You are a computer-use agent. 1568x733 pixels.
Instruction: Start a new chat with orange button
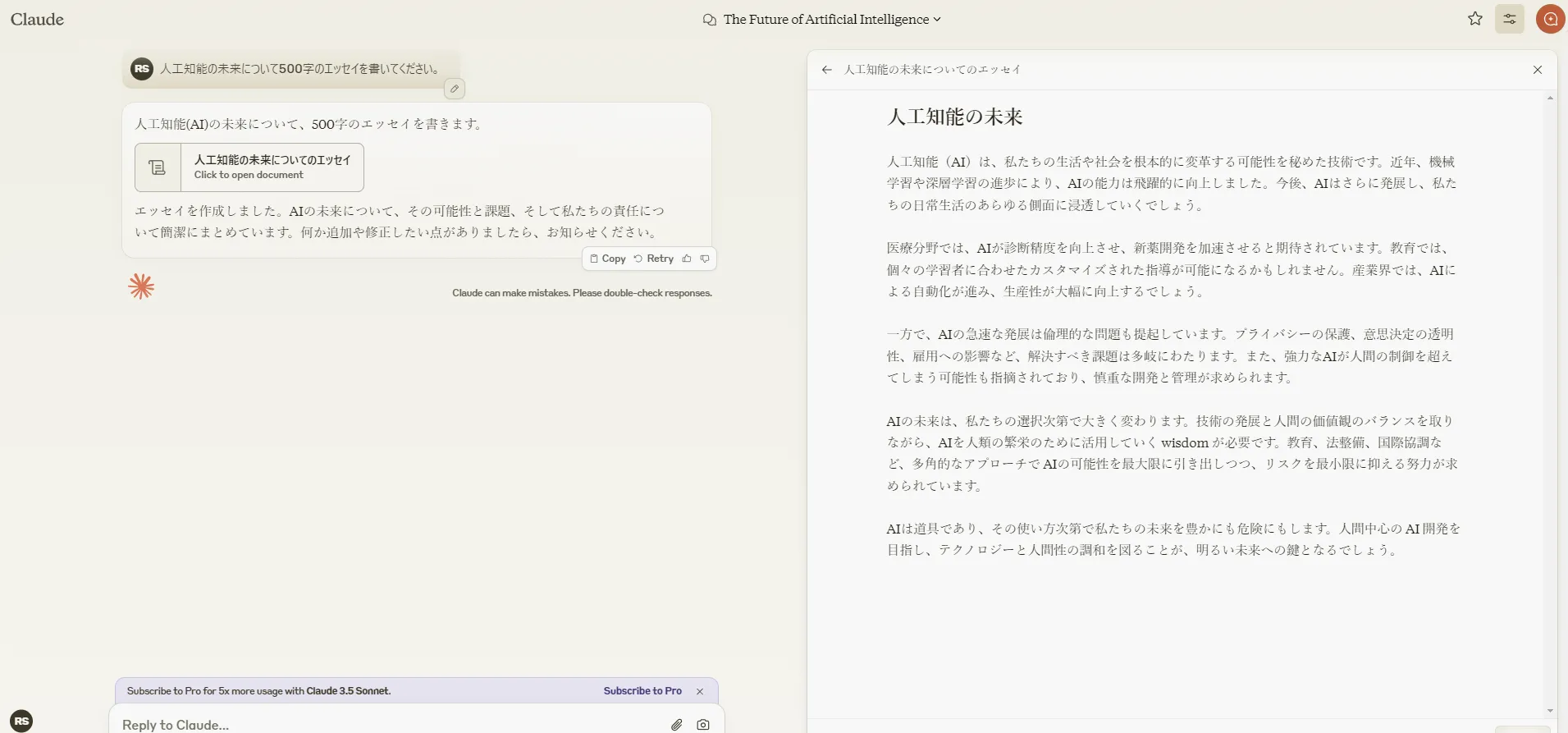pos(1551,19)
